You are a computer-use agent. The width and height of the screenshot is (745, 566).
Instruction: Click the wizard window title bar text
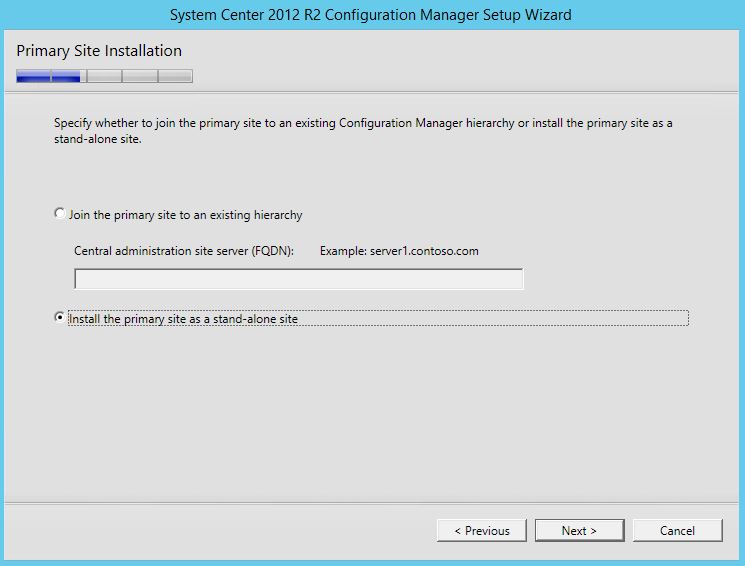[x=371, y=15]
